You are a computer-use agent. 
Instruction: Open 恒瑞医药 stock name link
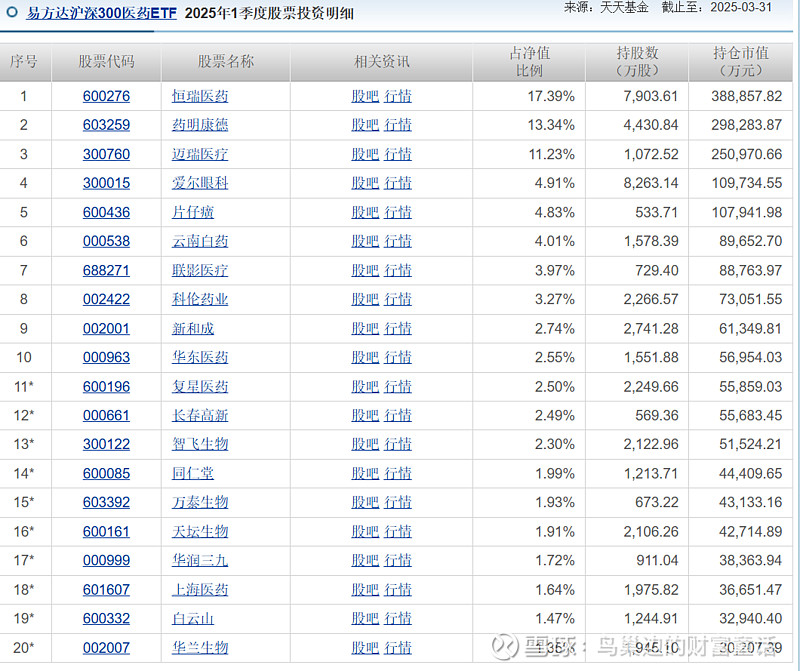200,96
